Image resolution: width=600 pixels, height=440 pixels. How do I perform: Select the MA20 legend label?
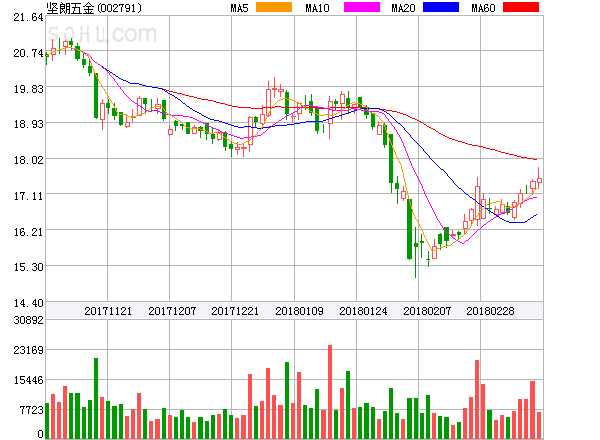pyautogui.click(x=403, y=8)
